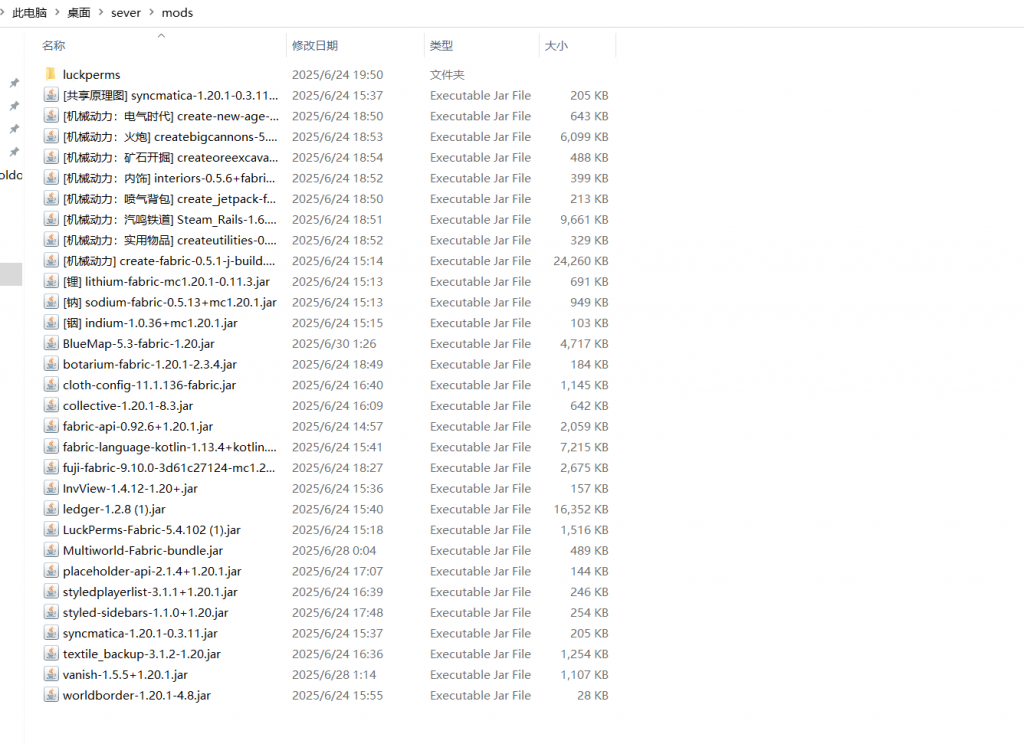
Task: Select the cloth-config-11.1.136-fabric.jar file icon
Action: (x=51, y=385)
